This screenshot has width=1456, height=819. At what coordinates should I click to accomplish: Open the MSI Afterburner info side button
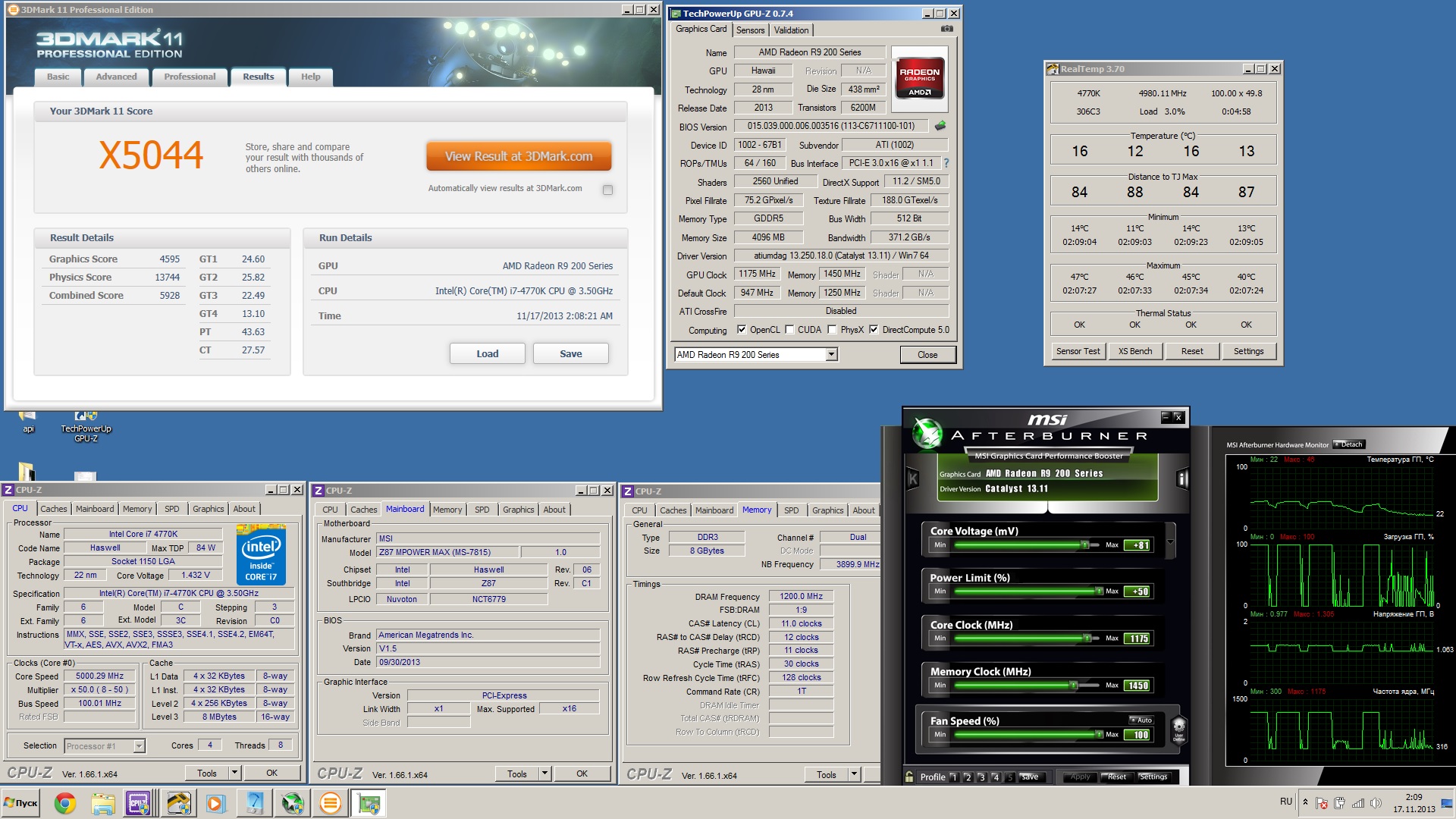click(1181, 479)
